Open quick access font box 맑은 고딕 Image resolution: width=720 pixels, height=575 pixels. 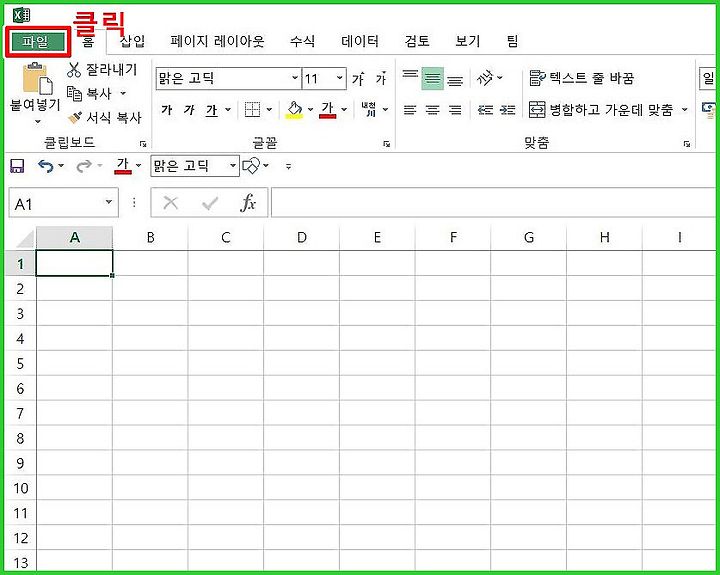195,166
